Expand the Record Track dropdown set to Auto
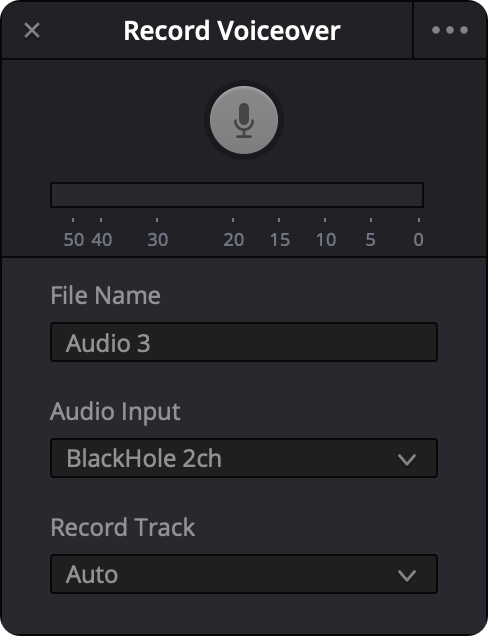This screenshot has width=488, height=636. [244, 574]
